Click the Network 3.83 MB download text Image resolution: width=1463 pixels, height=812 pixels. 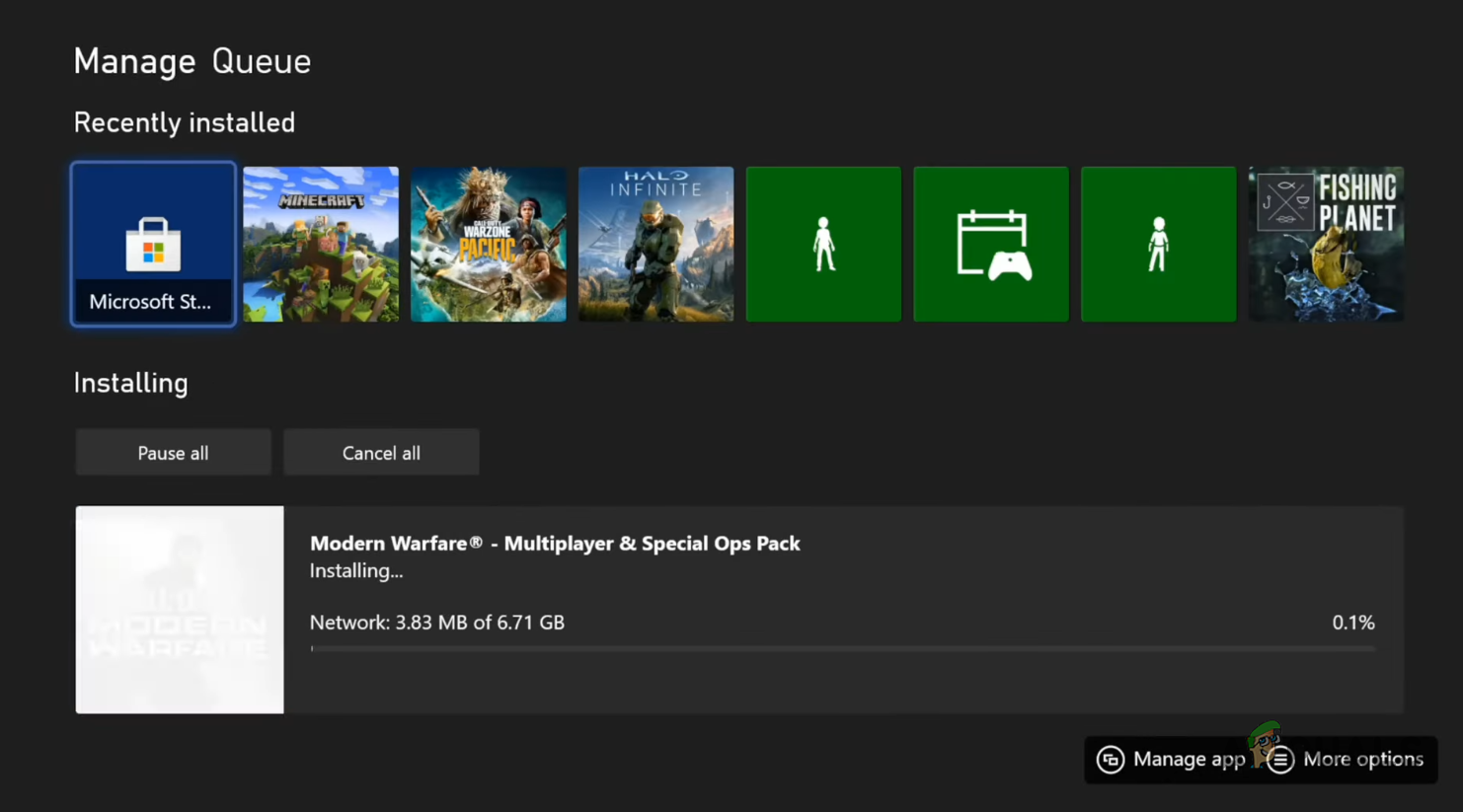coord(437,623)
